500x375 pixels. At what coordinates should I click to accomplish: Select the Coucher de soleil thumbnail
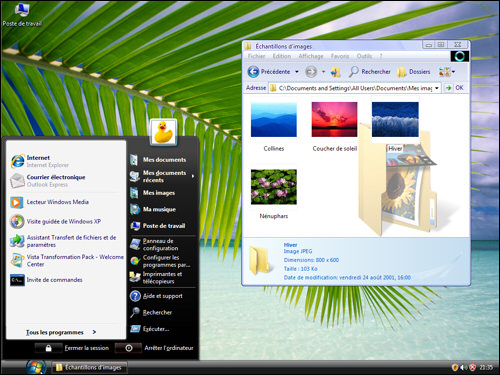tap(334, 119)
